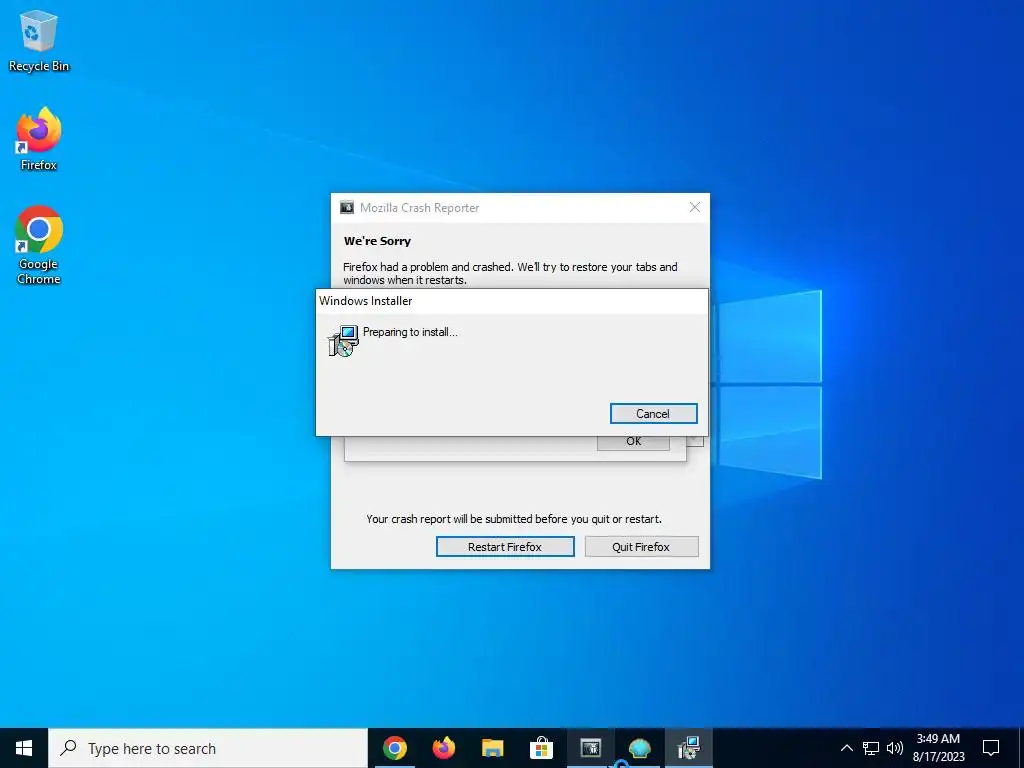Open Microsoft Store from the taskbar
1024x768 pixels.
tap(541, 748)
